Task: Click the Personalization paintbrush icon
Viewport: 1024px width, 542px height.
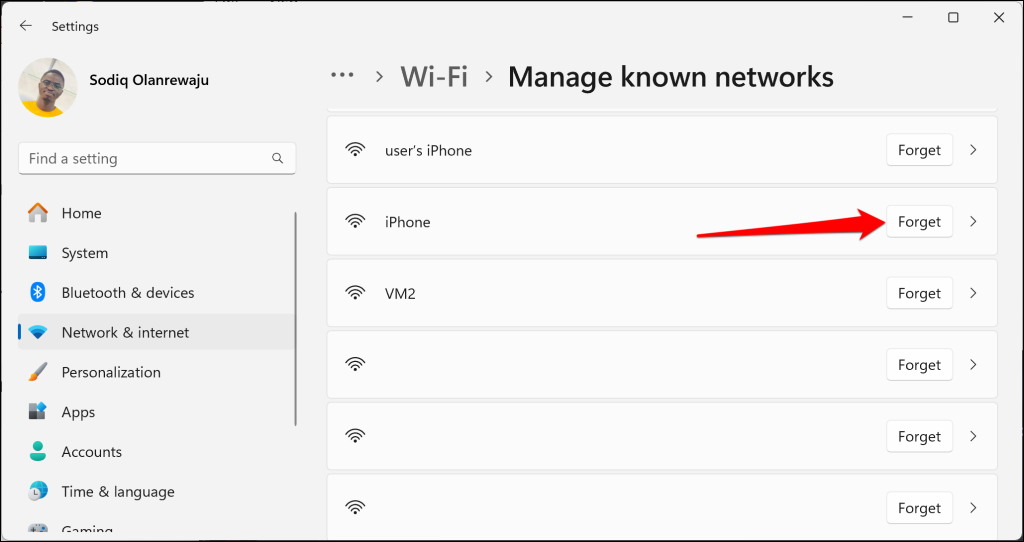Action: click(38, 372)
